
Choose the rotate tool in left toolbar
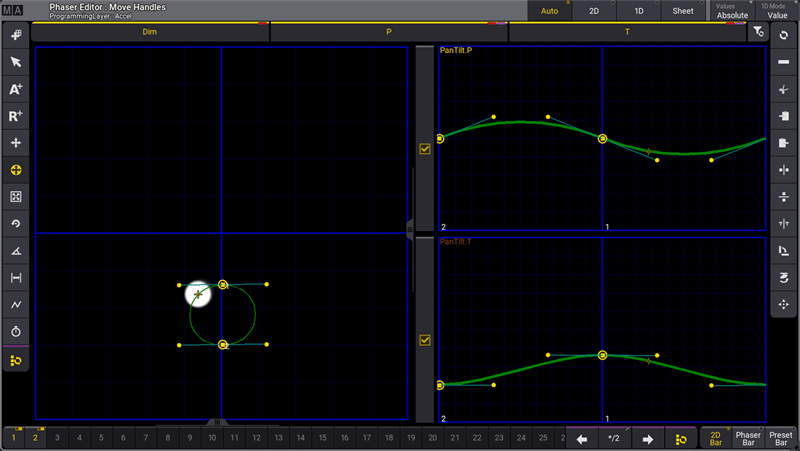[x=15, y=224]
